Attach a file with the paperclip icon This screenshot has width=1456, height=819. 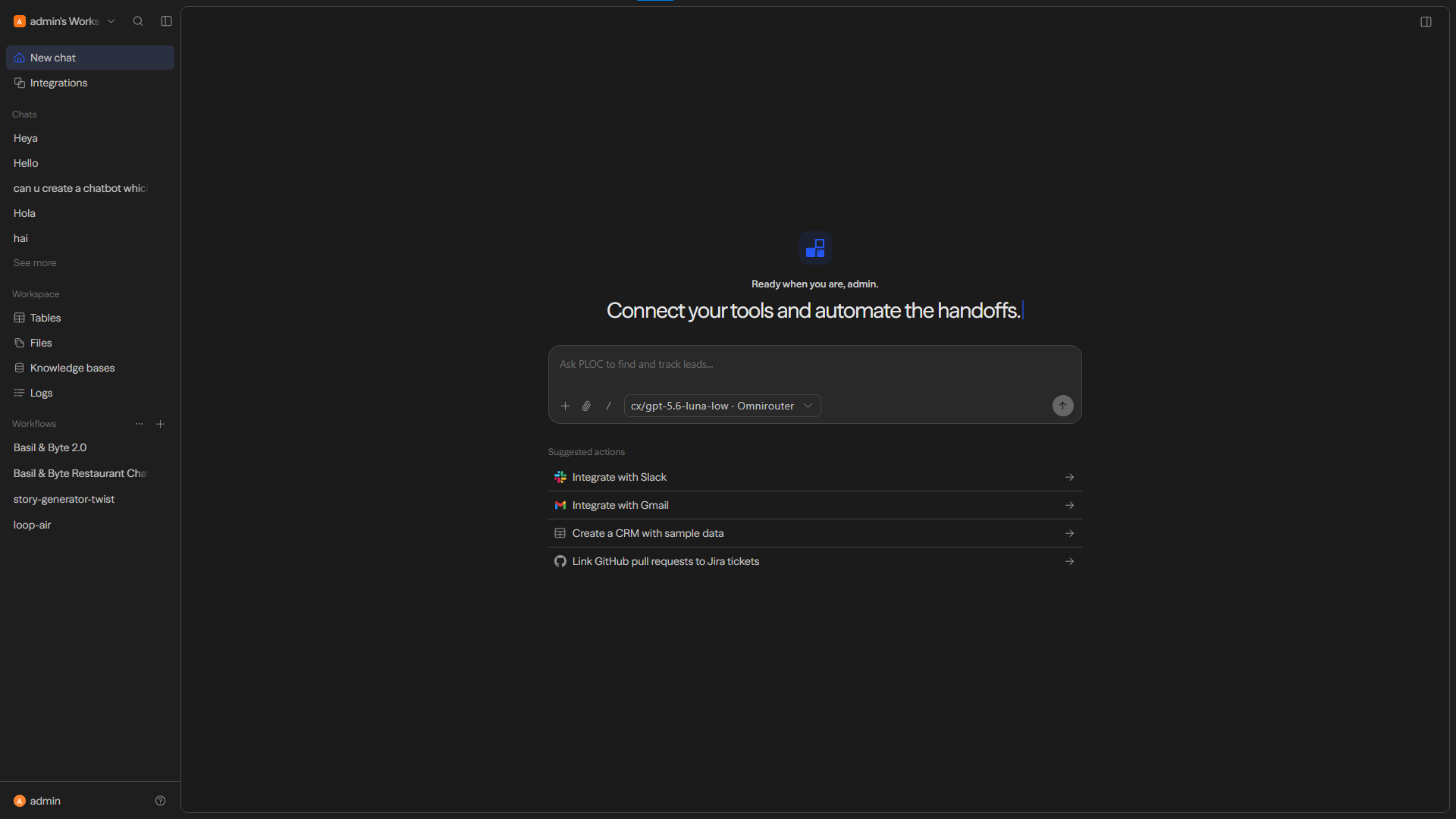point(586,406)
